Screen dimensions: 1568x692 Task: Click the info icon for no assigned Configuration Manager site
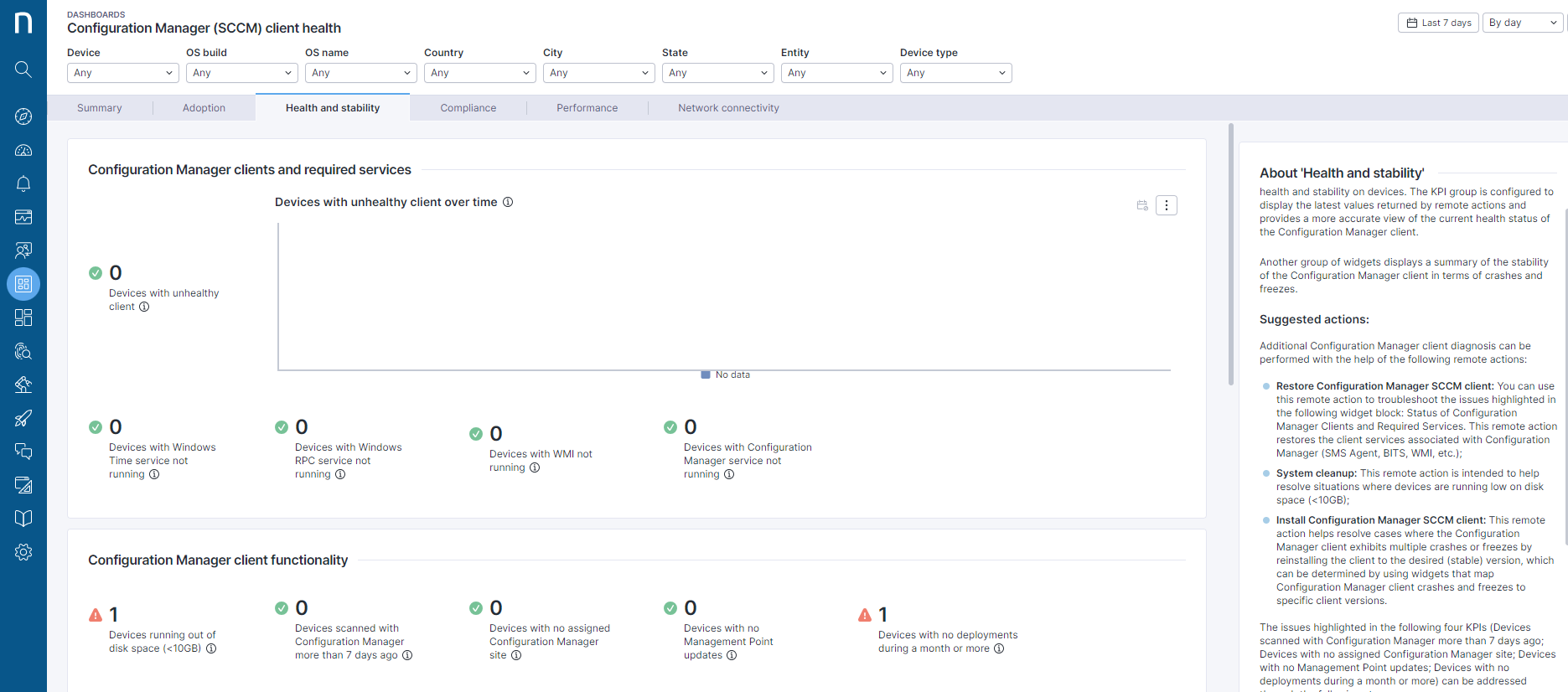point(516,655)
